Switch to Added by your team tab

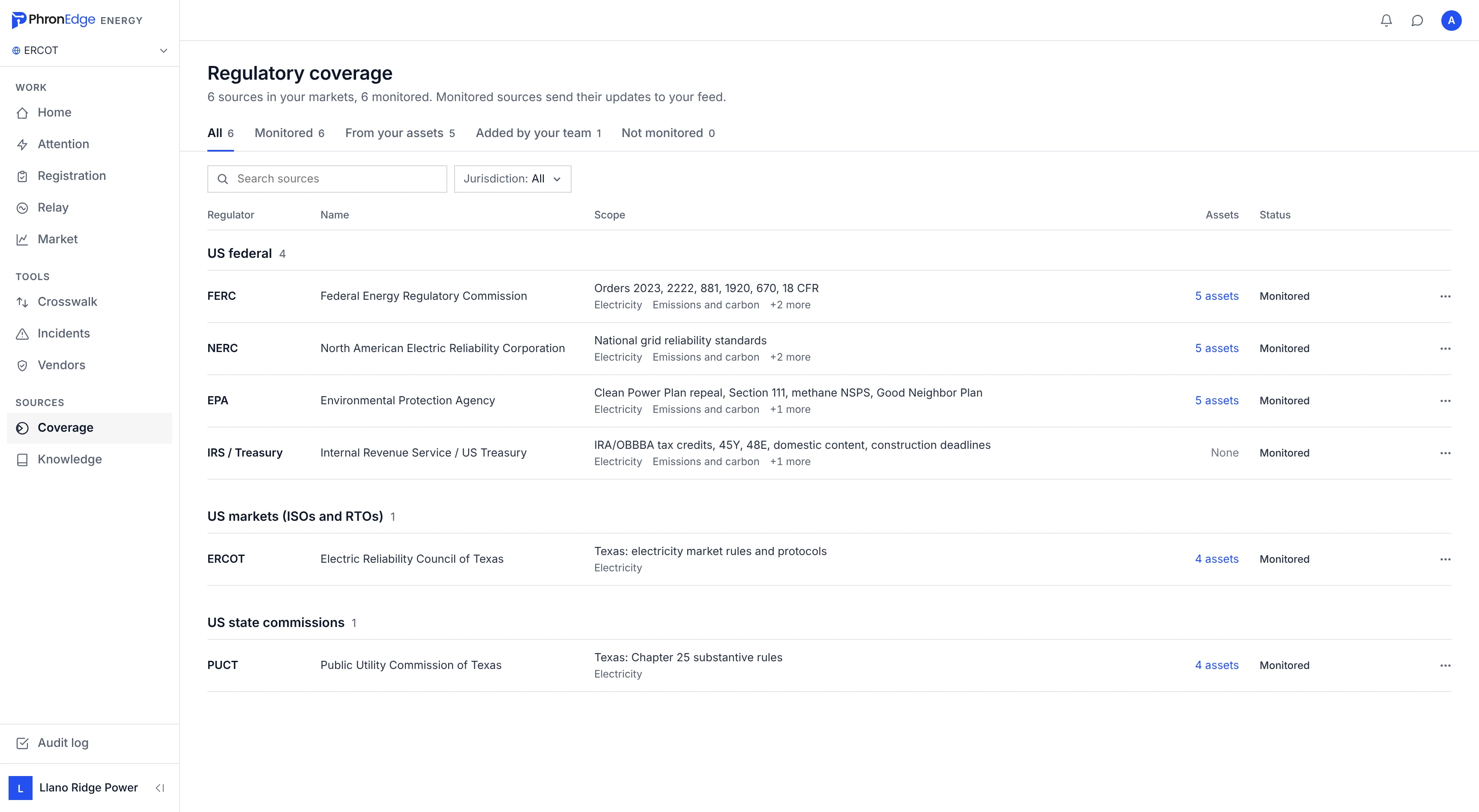[538, 133]
